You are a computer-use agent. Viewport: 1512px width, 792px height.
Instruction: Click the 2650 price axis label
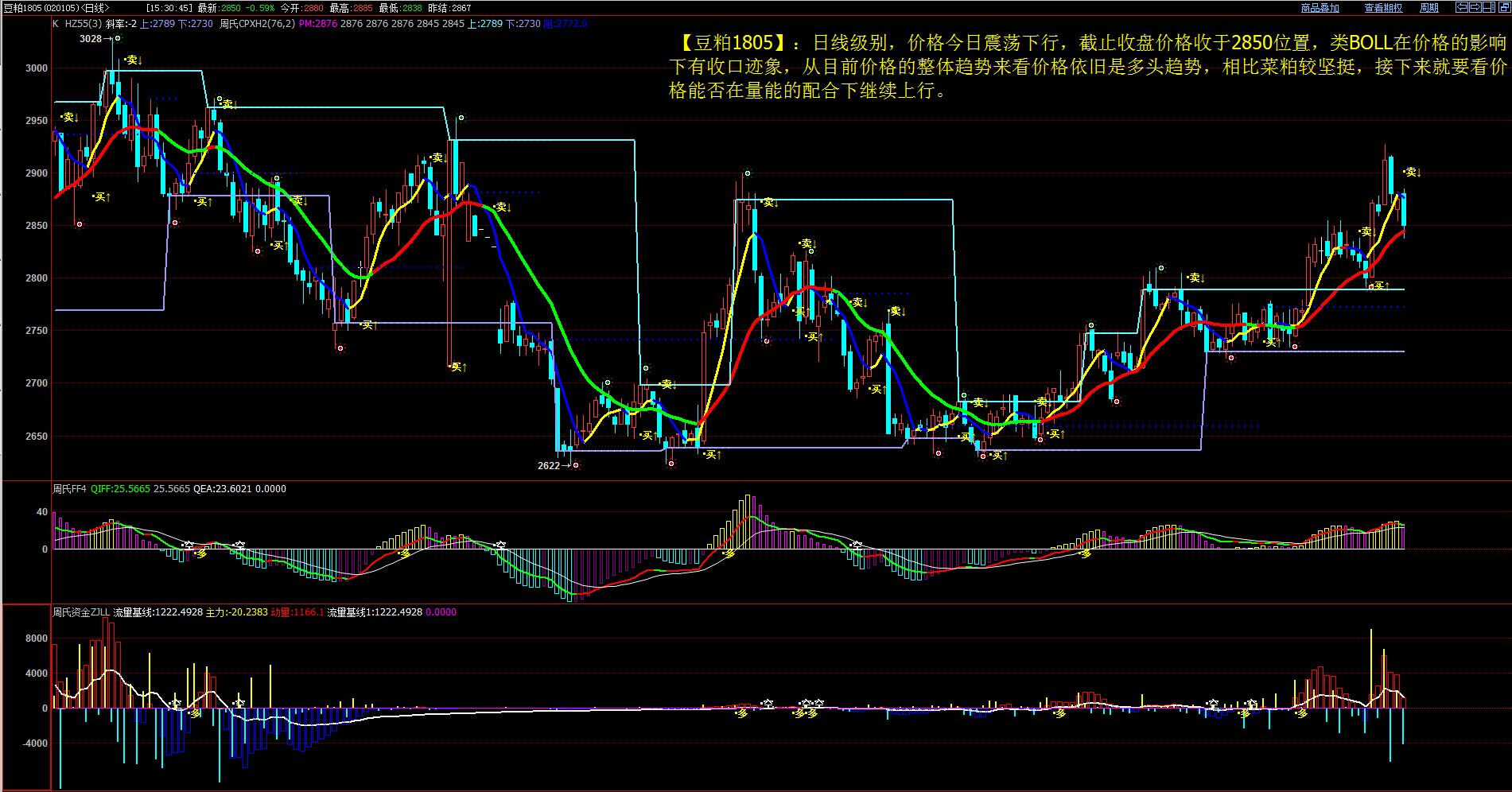pyautogui.click(x=37, y=437)
